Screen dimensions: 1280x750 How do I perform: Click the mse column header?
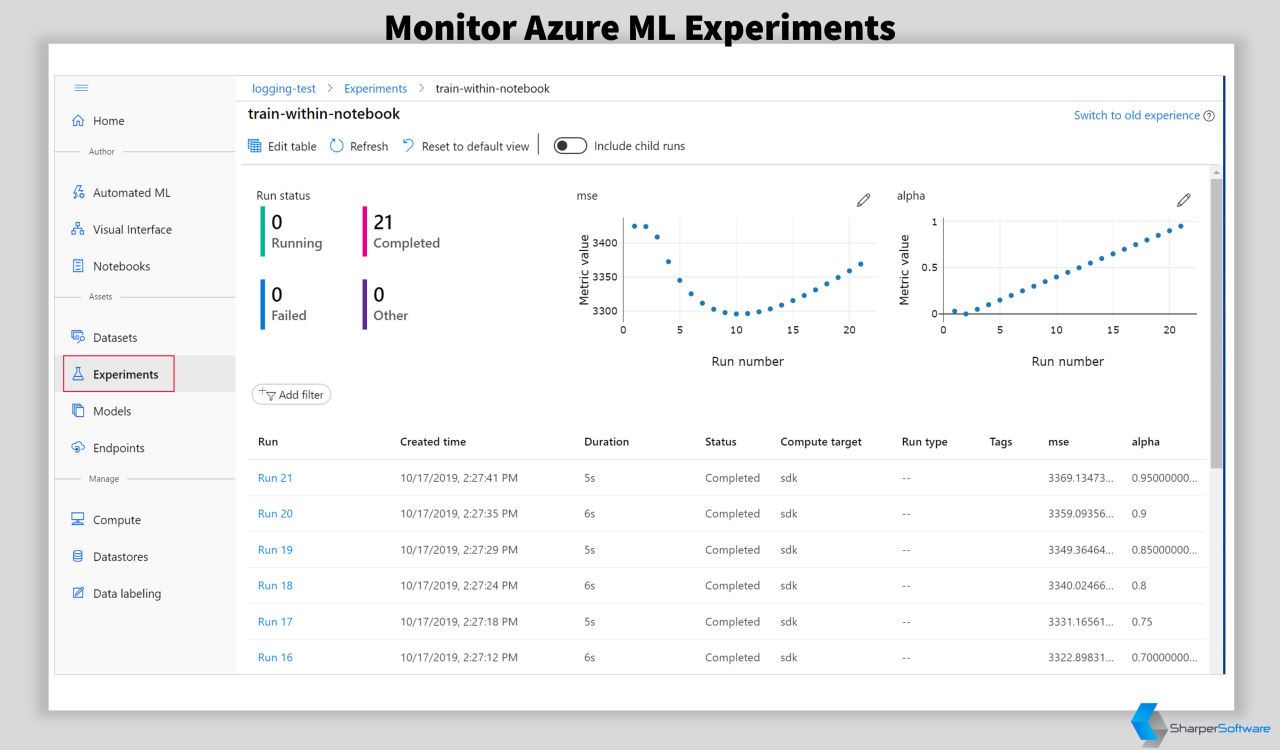pyautogui.click(x=1058, y=442)
